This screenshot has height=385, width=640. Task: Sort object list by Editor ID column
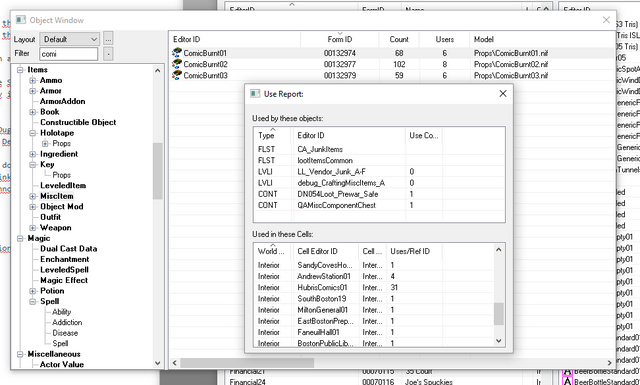click(x=235, y=39)
